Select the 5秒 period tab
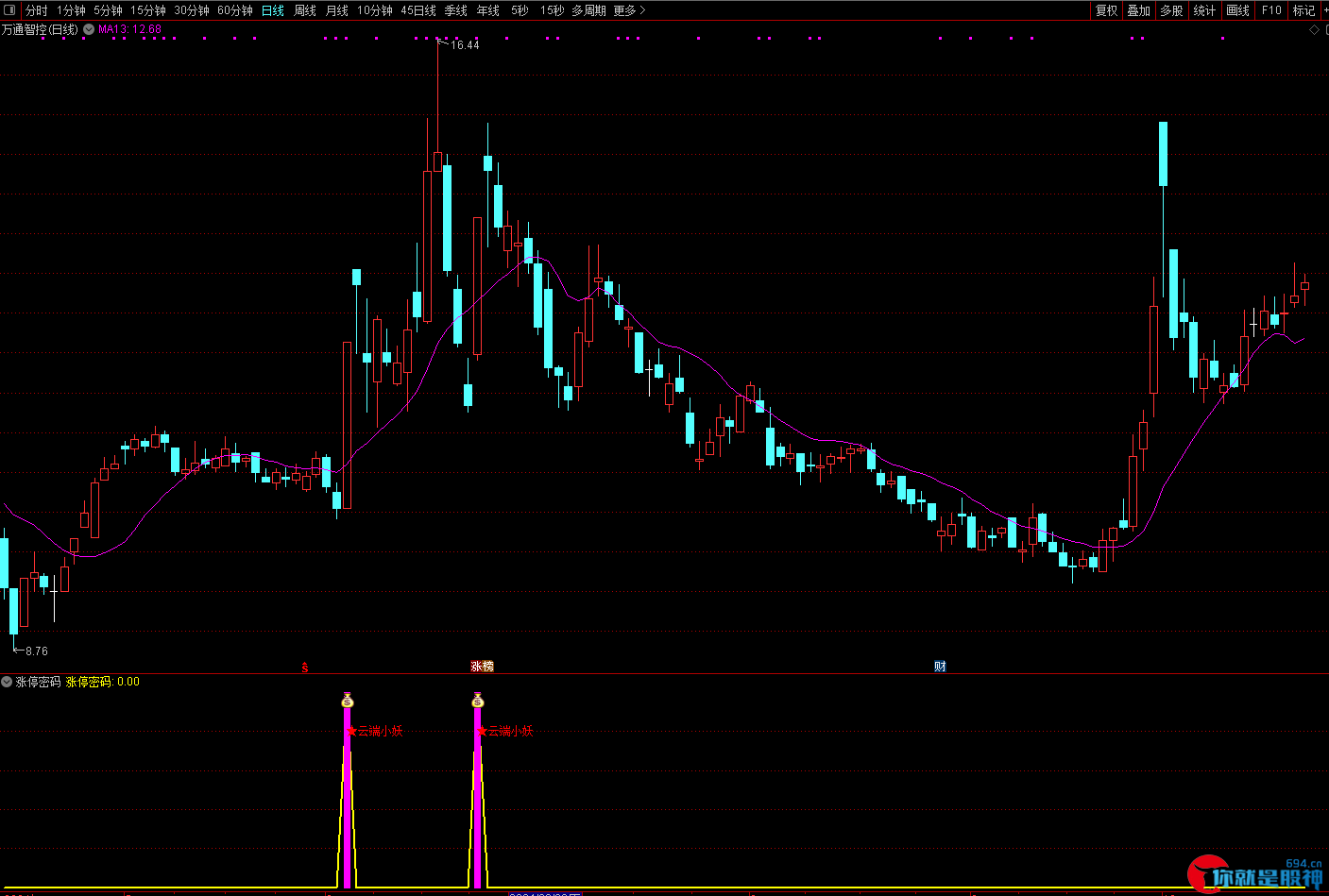 click(x=520, y=10)
